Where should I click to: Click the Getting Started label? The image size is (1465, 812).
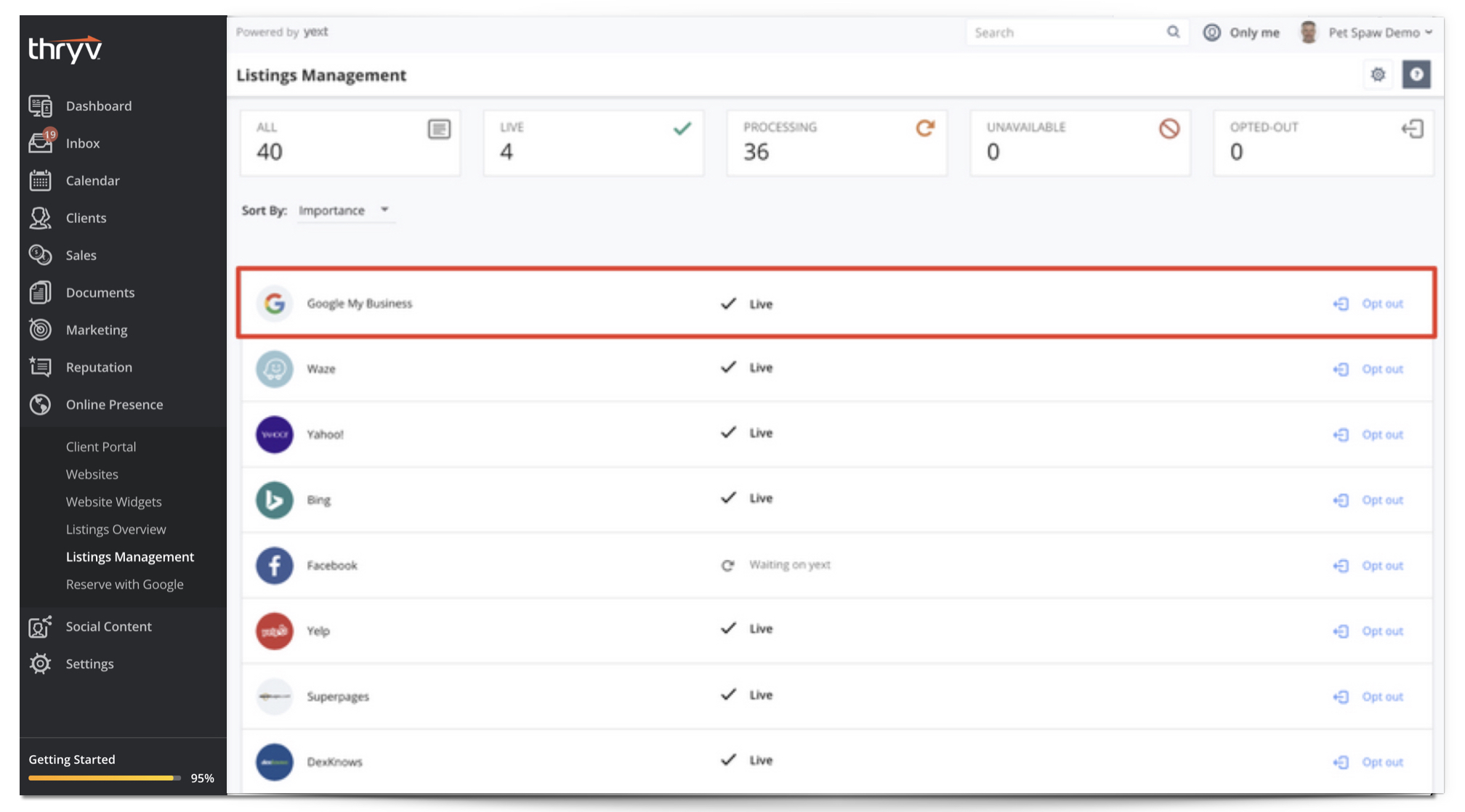72,760
